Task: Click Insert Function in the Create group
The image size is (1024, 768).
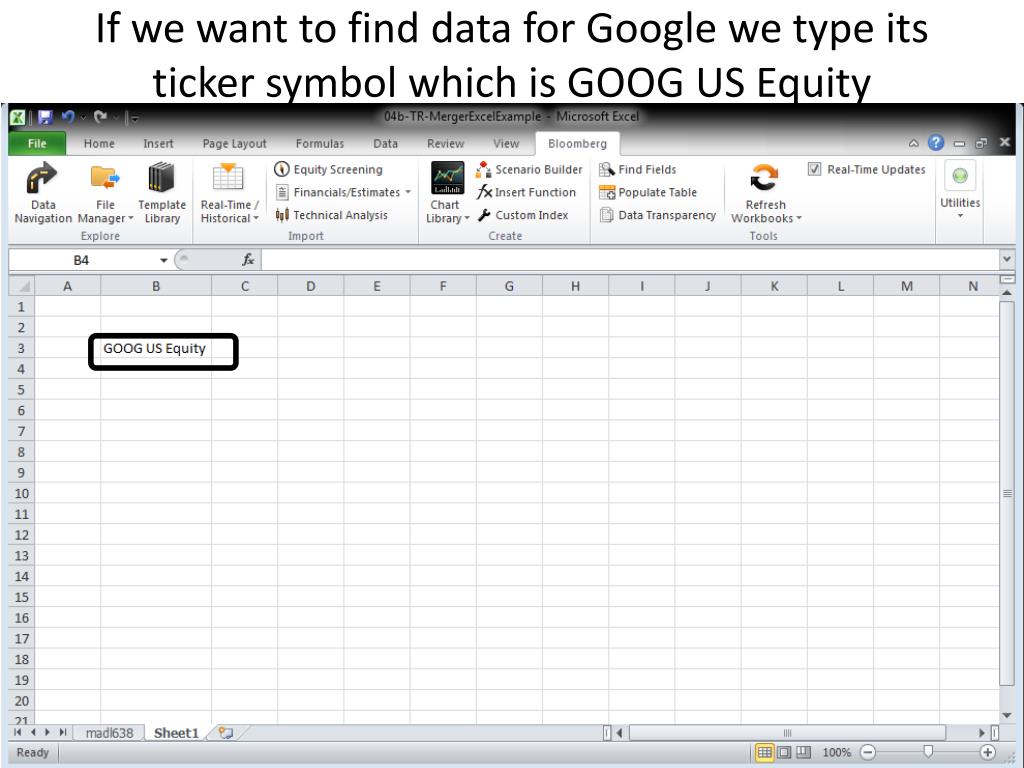Action: click(526, 192)
